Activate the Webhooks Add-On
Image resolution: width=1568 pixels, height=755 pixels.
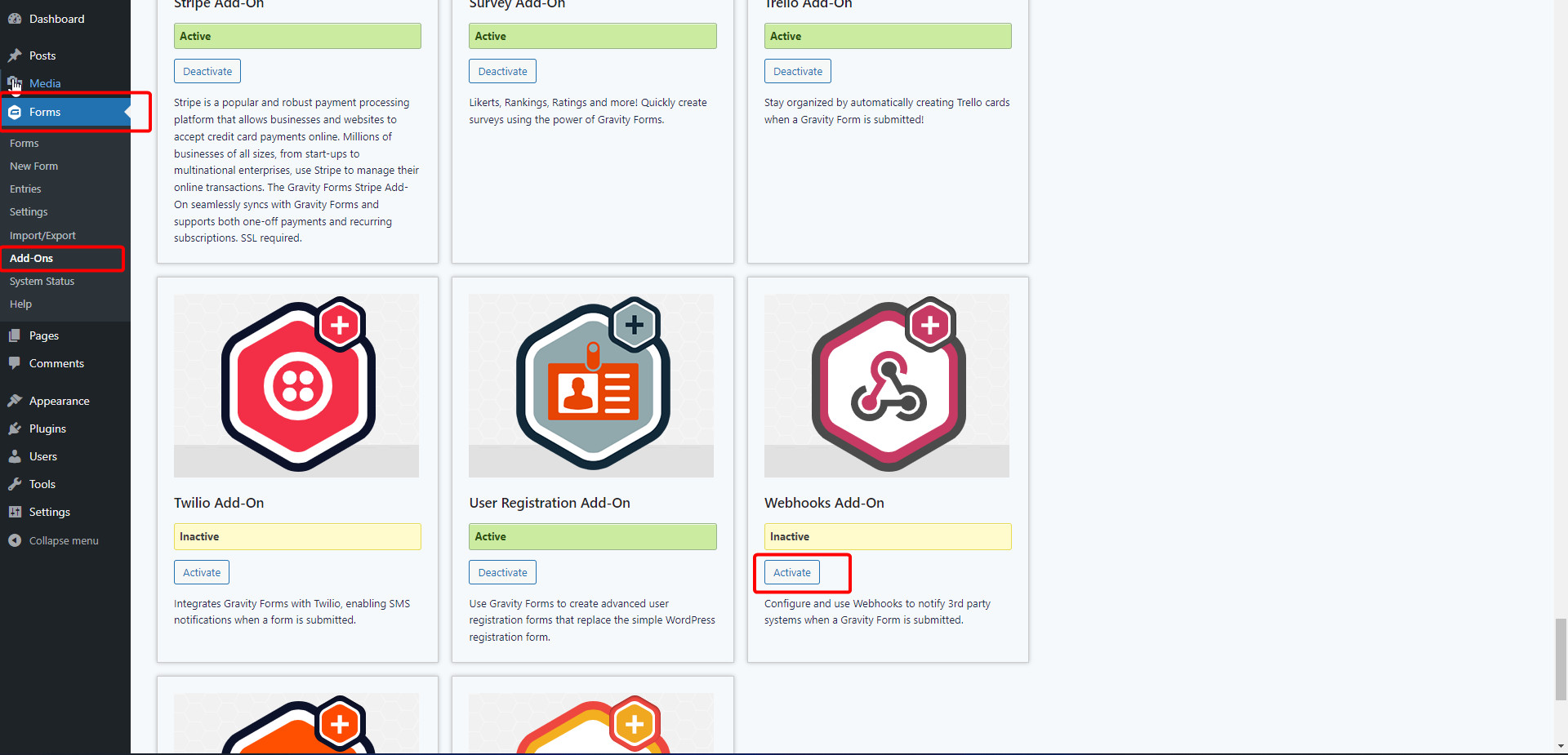792,572
